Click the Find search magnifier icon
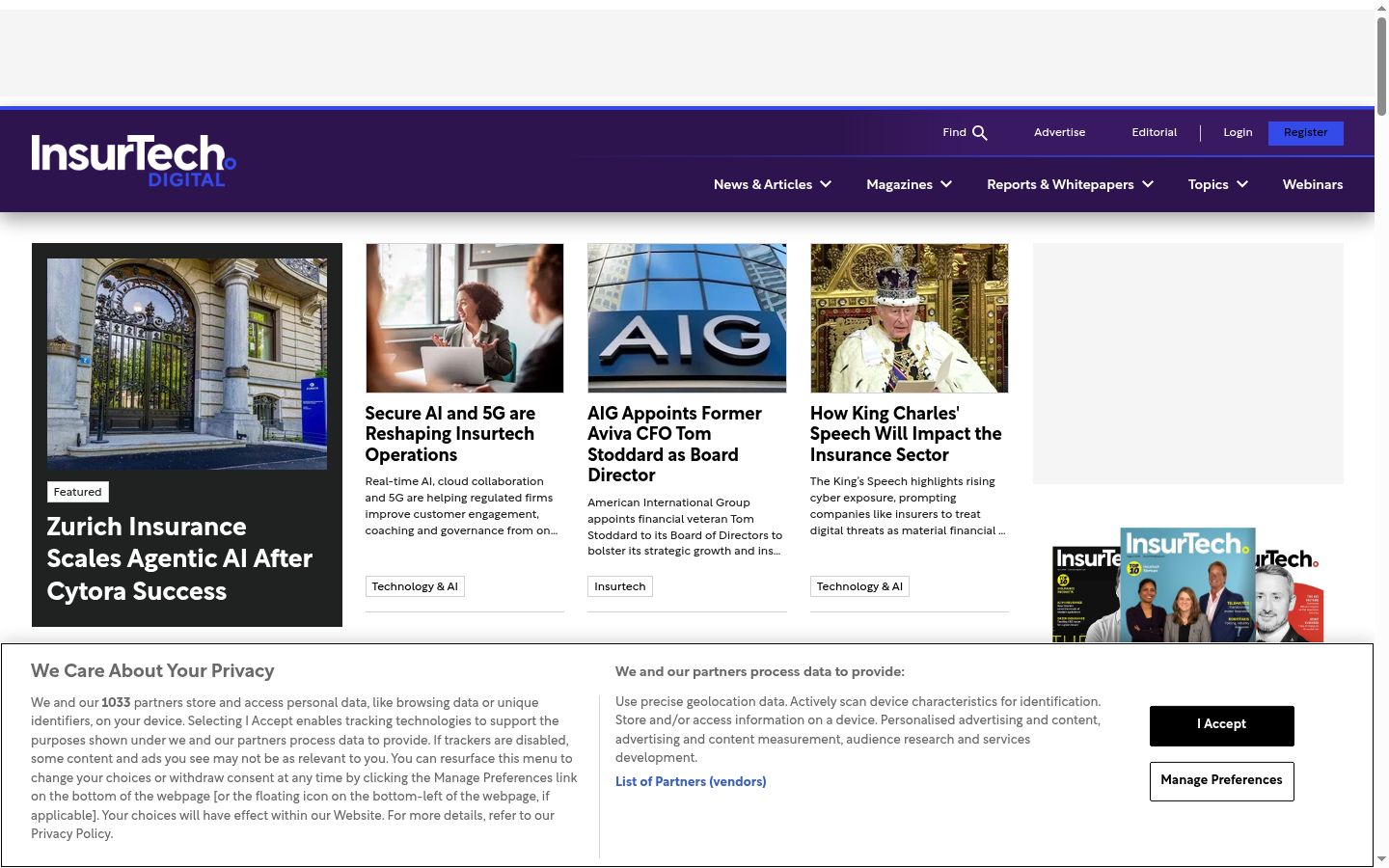Screen dimensions: 1389x868 [980, 133]
